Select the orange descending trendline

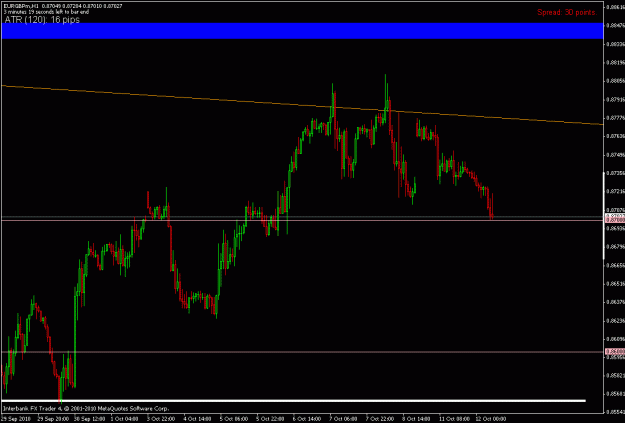[x=302, y=105]
